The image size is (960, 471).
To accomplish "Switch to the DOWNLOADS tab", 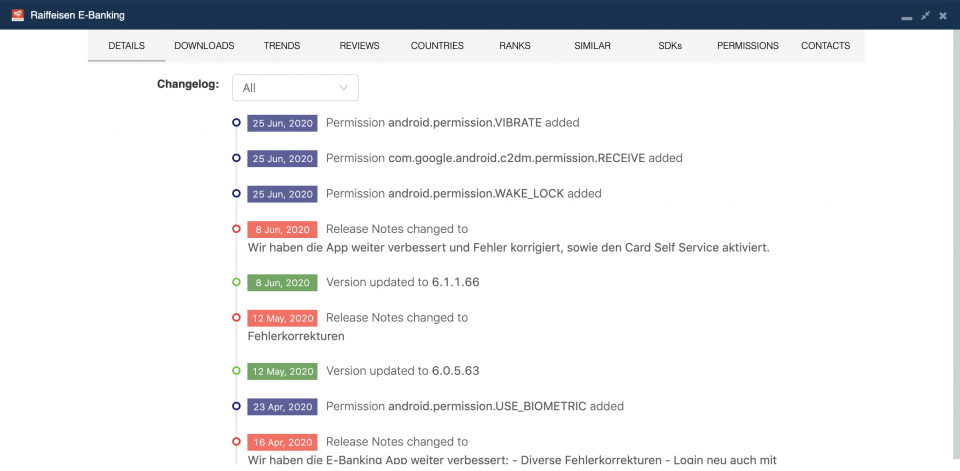I will coord(204,45).
